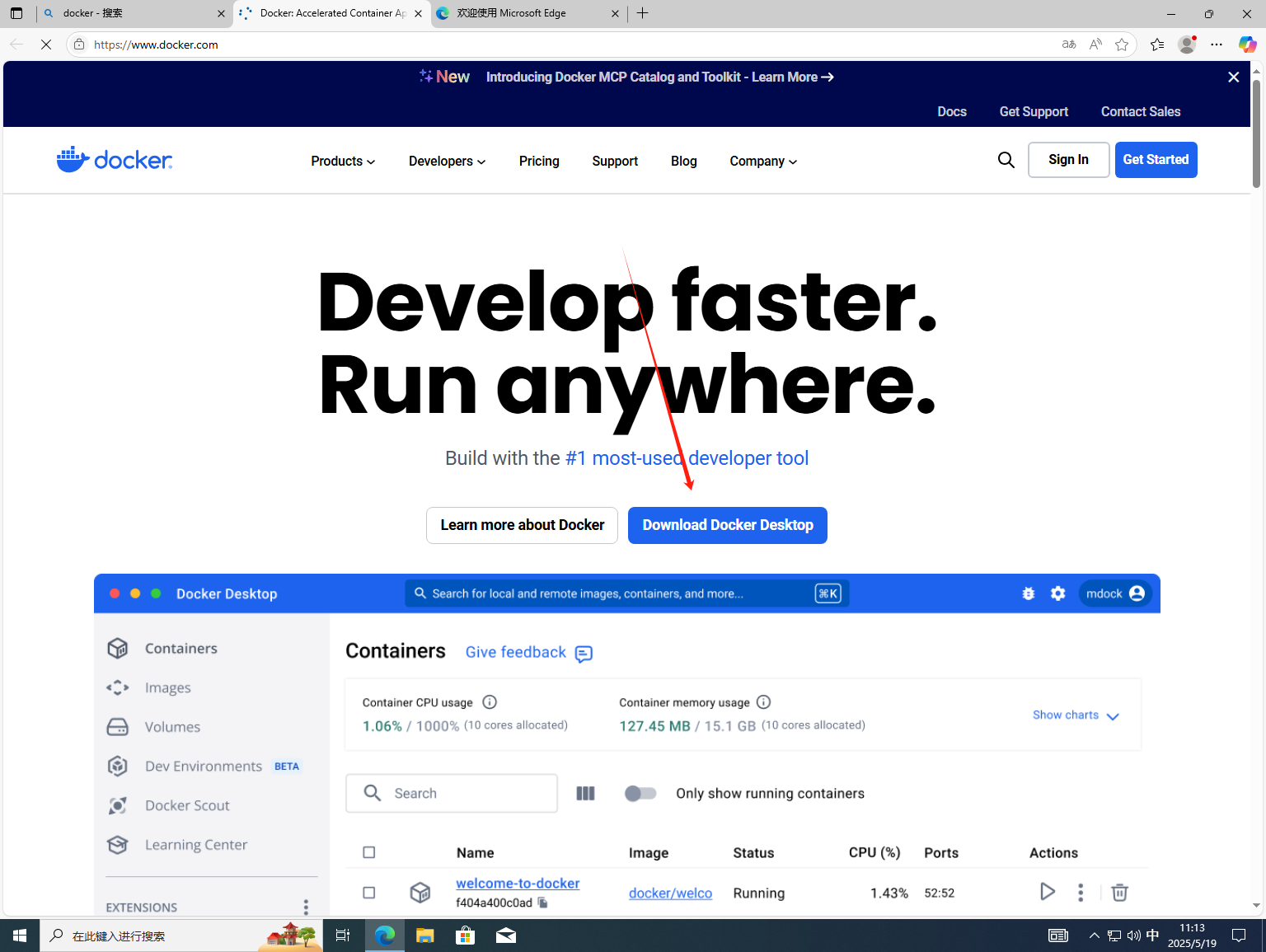Check the welcome-to-docker row checkbox

(369, 893)
